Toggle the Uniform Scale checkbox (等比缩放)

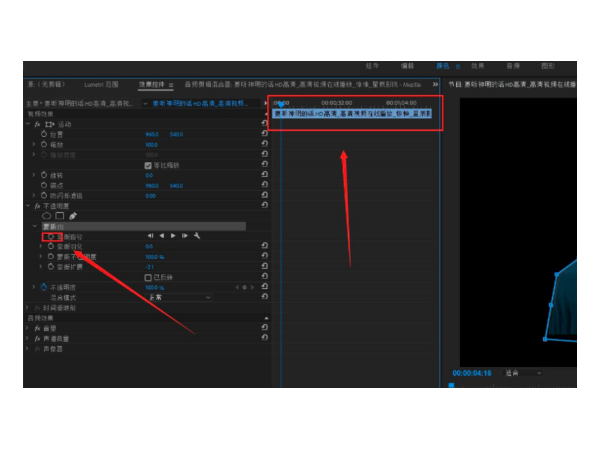pos(149,164)
